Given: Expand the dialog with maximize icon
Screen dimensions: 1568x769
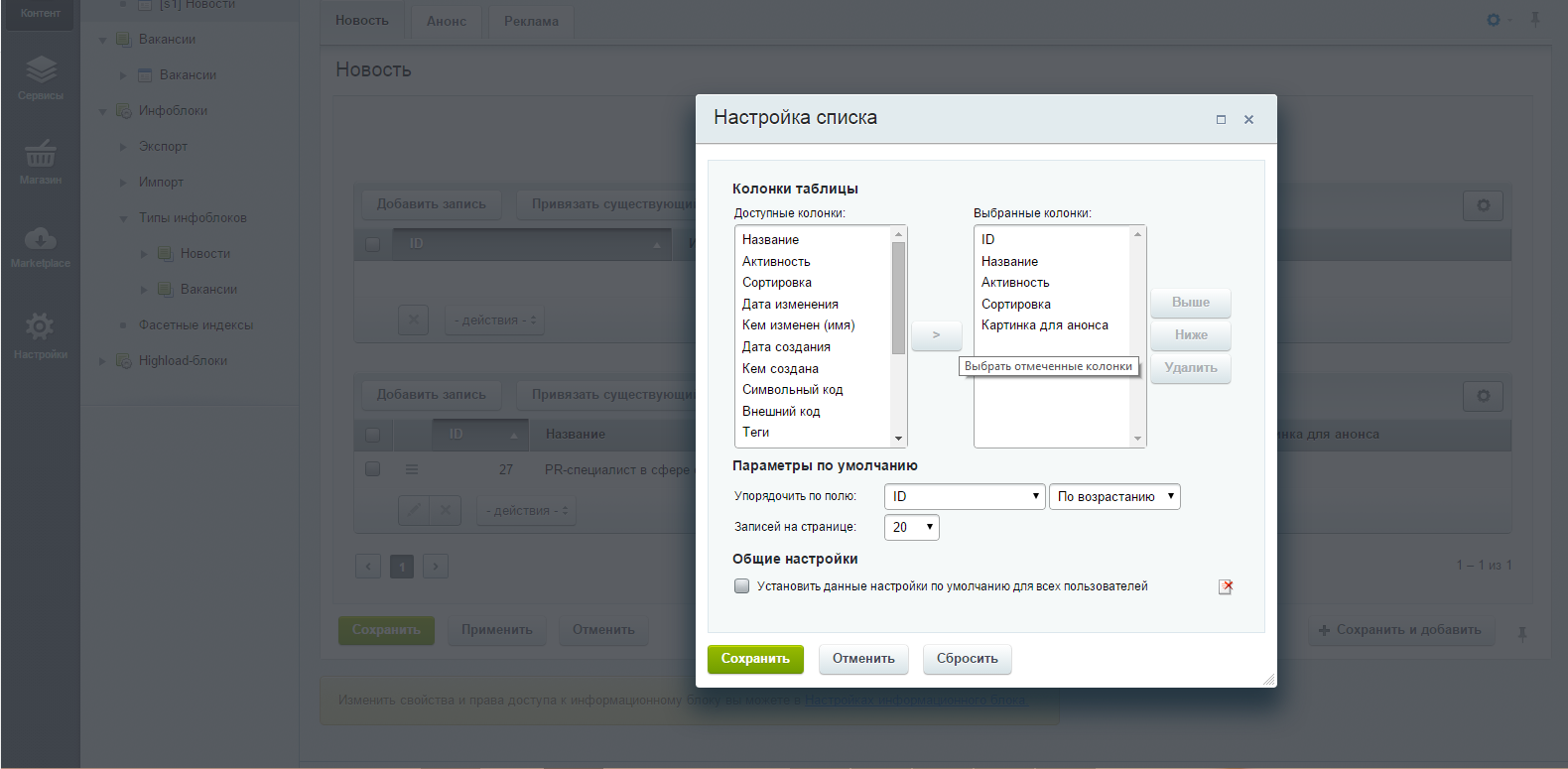Looking at the screenshot, I should 1221,119.
